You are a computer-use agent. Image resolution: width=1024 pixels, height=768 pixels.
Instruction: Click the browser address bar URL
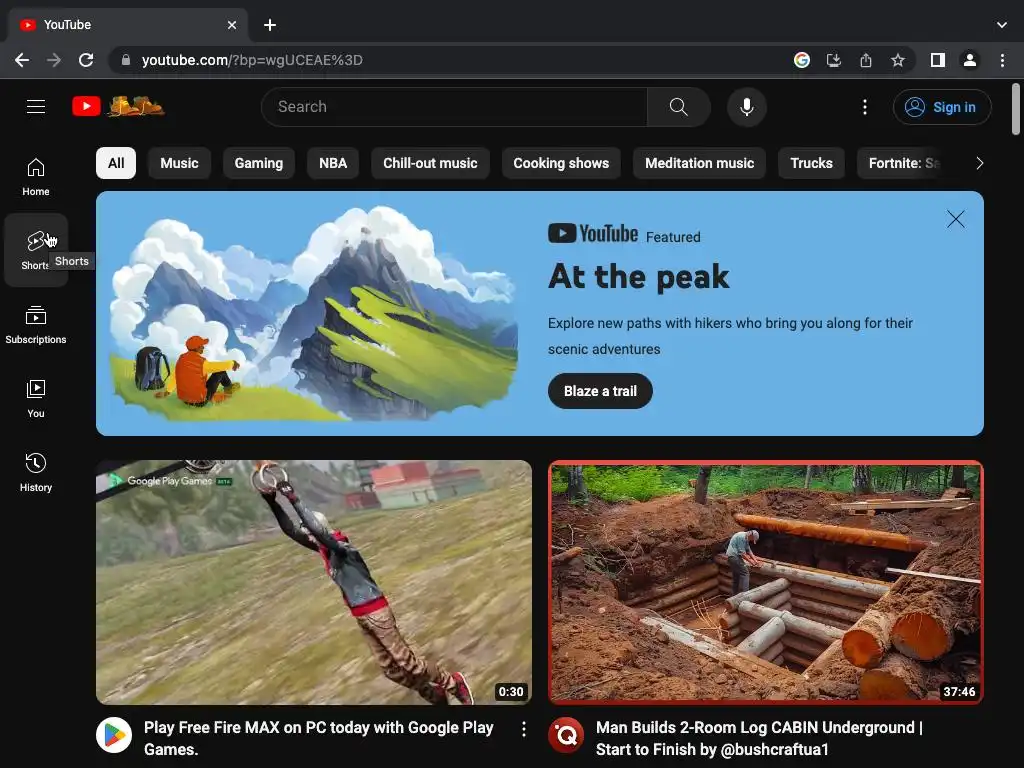tap(252, 60)
